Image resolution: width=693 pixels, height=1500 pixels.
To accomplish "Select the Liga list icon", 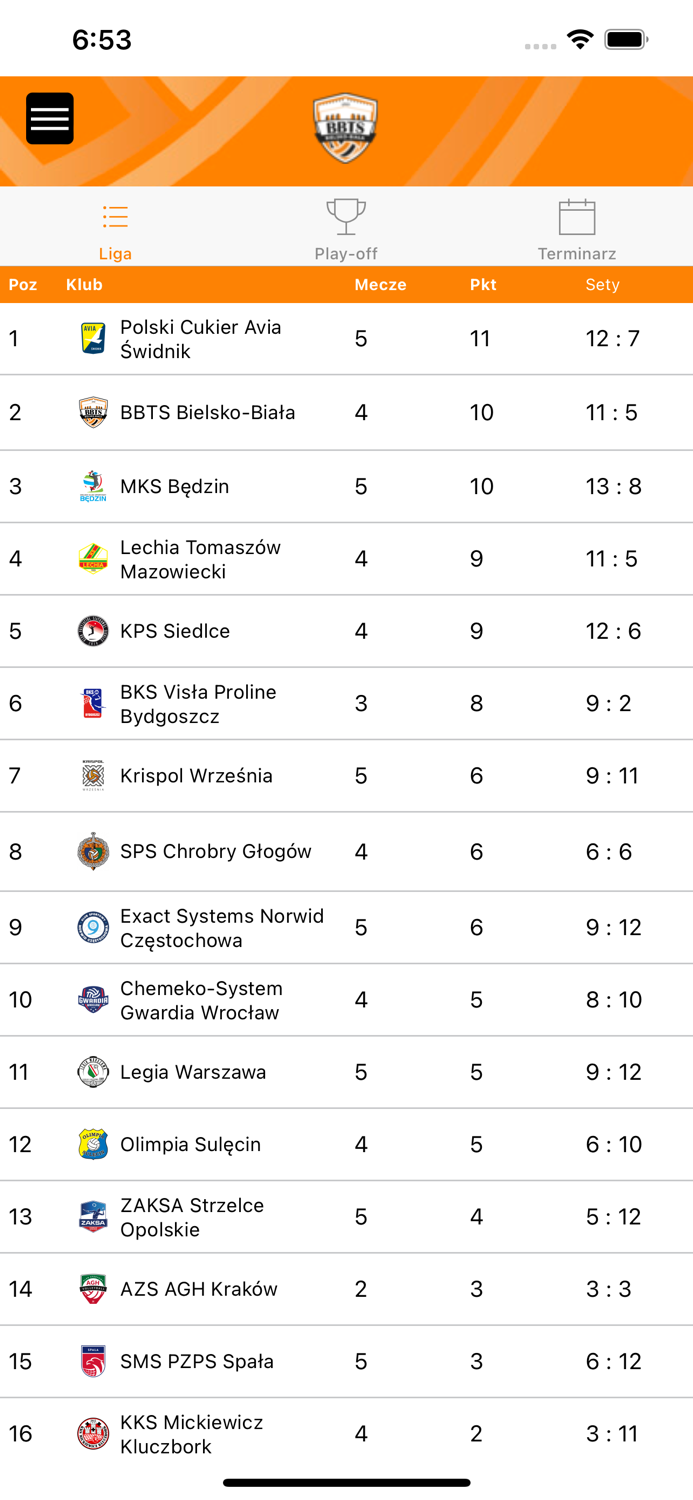I will click(115, 216).
